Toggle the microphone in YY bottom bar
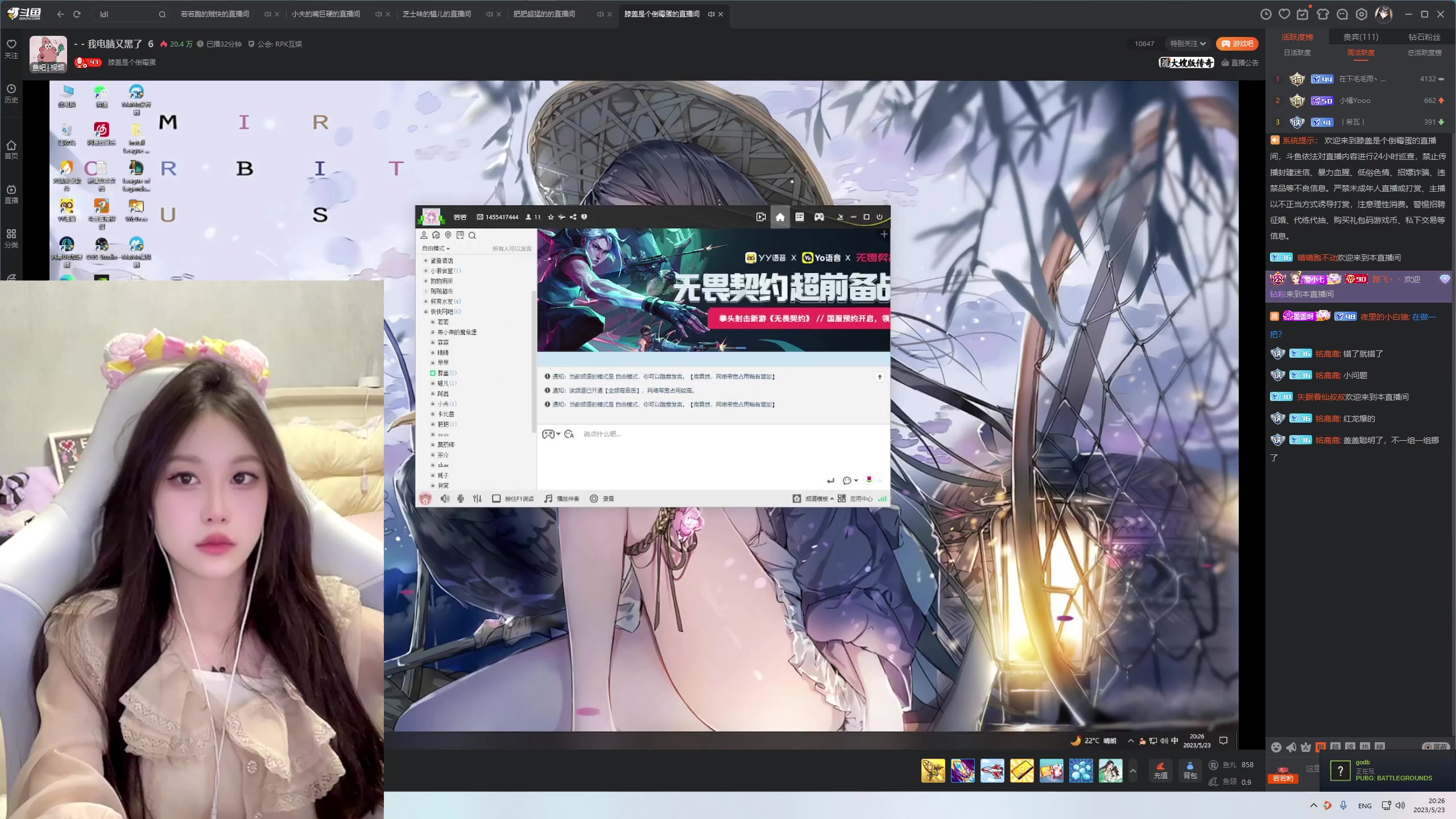Image resolution: width=1456 pixels, height=819 pixels. coord(461,499)
